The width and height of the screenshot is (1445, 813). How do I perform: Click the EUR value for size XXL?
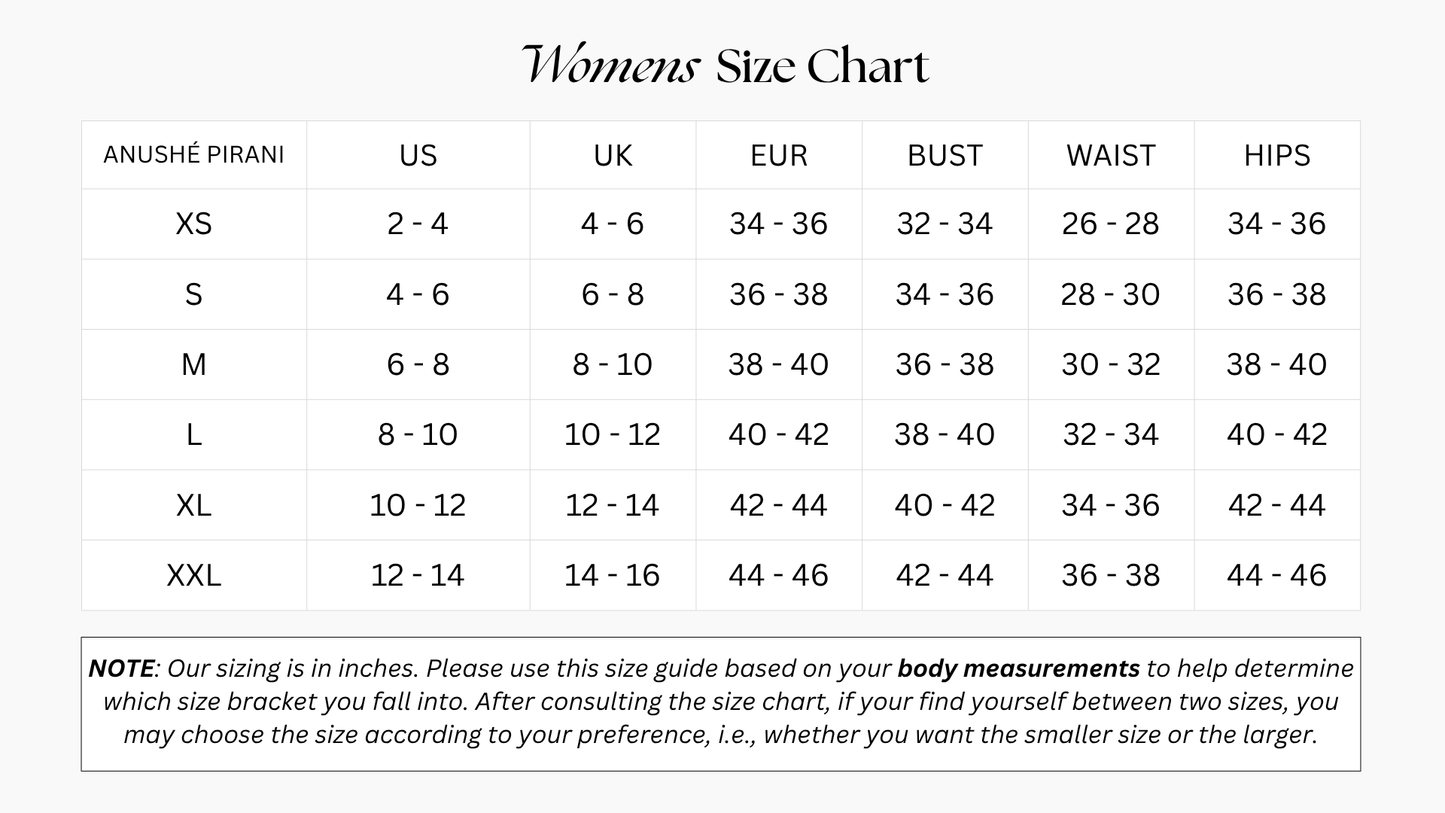click(779, 575)
